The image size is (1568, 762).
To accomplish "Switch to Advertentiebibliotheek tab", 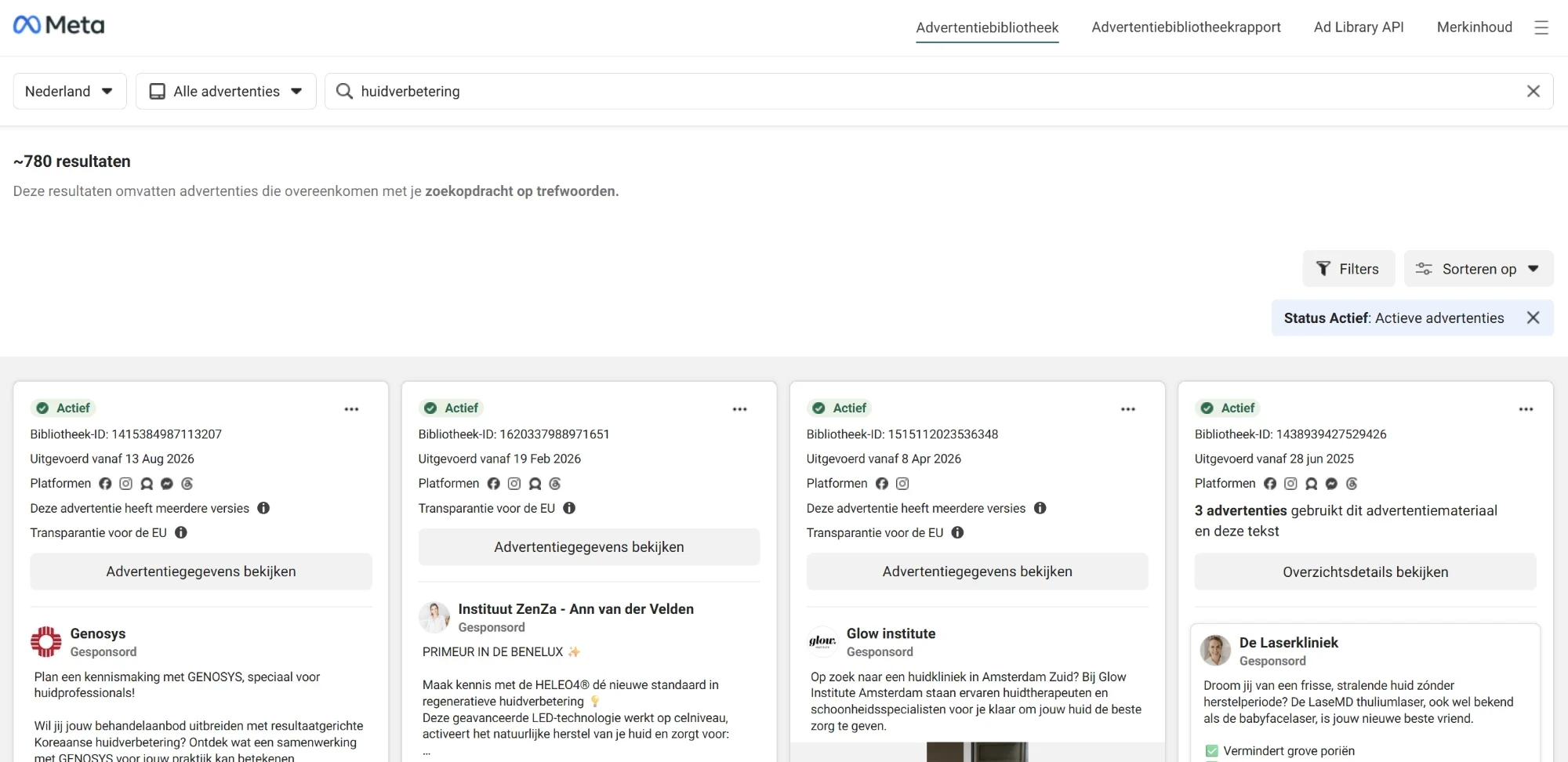I will [x=987, y=27].
